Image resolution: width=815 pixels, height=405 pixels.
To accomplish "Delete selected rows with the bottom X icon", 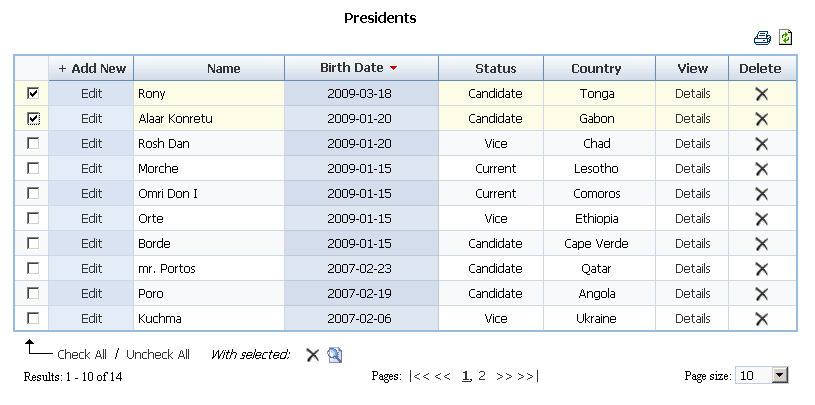I will click(x=312, y=355).
